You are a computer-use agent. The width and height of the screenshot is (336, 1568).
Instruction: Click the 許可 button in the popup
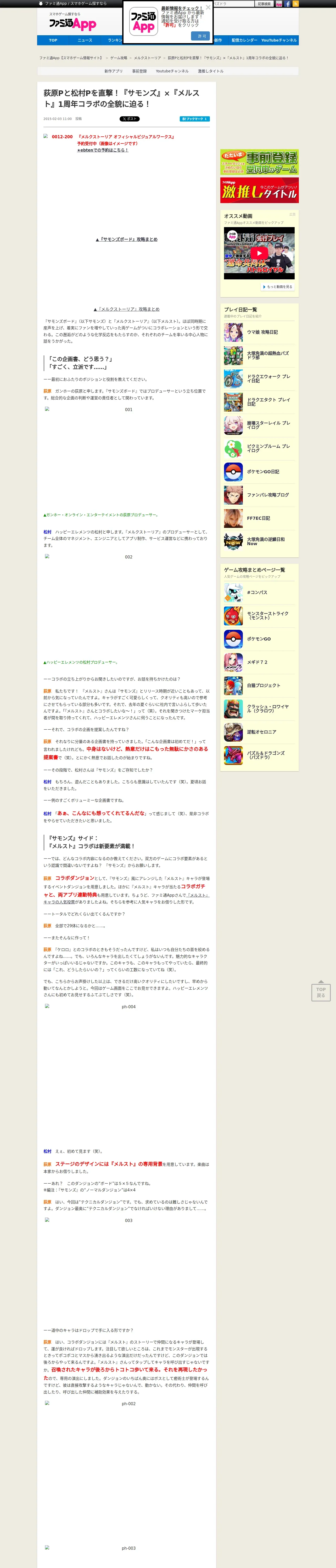(x=200, y=36)
